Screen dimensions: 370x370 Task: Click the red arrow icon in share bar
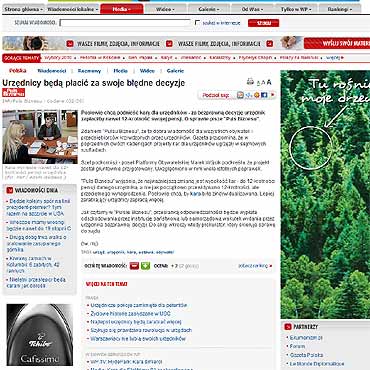point(273,95)
